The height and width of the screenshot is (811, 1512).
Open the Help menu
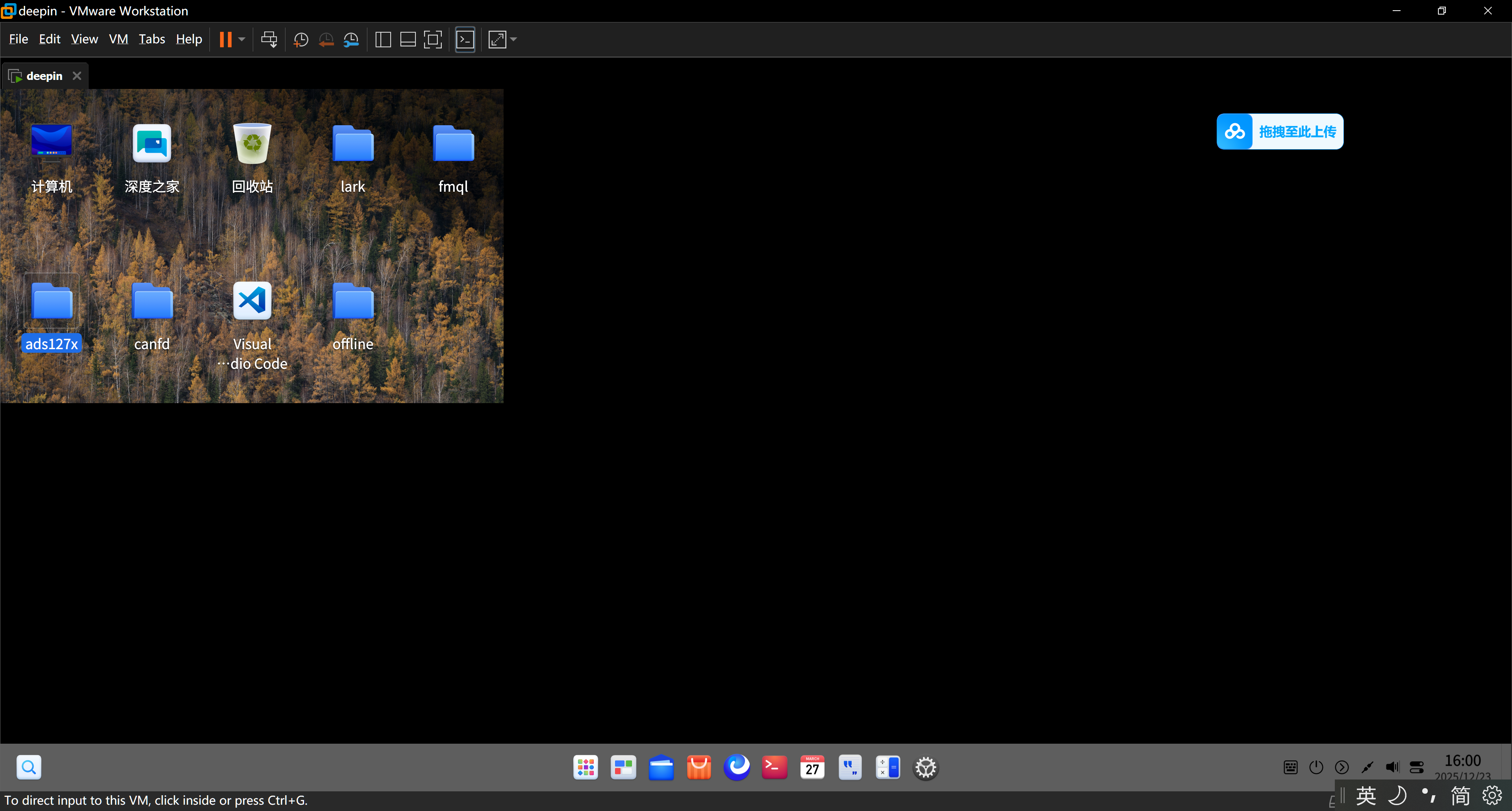point(189,39)
